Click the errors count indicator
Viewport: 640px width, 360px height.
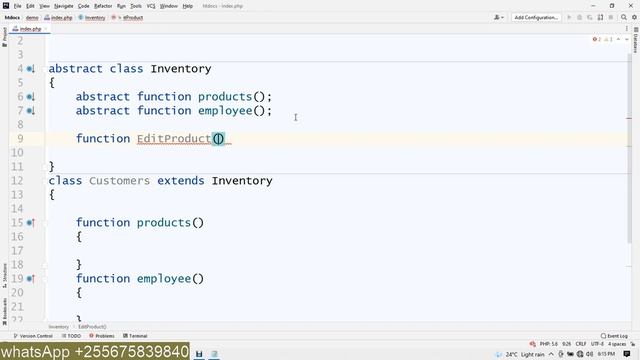(597, 39)
